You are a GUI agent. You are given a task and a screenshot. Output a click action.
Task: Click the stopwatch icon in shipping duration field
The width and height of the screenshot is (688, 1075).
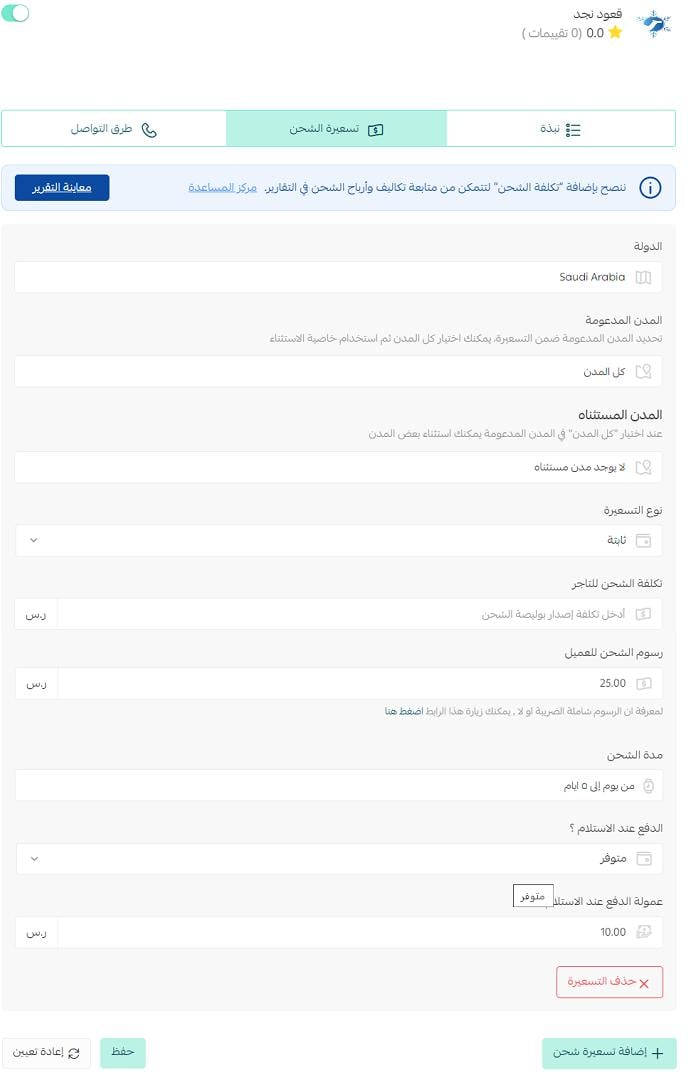[648, 786]
